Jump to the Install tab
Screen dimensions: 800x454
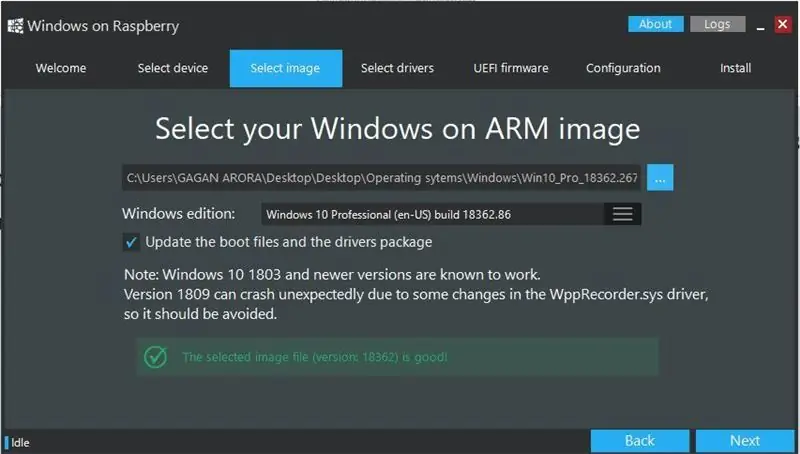click(x=735, y=68)
